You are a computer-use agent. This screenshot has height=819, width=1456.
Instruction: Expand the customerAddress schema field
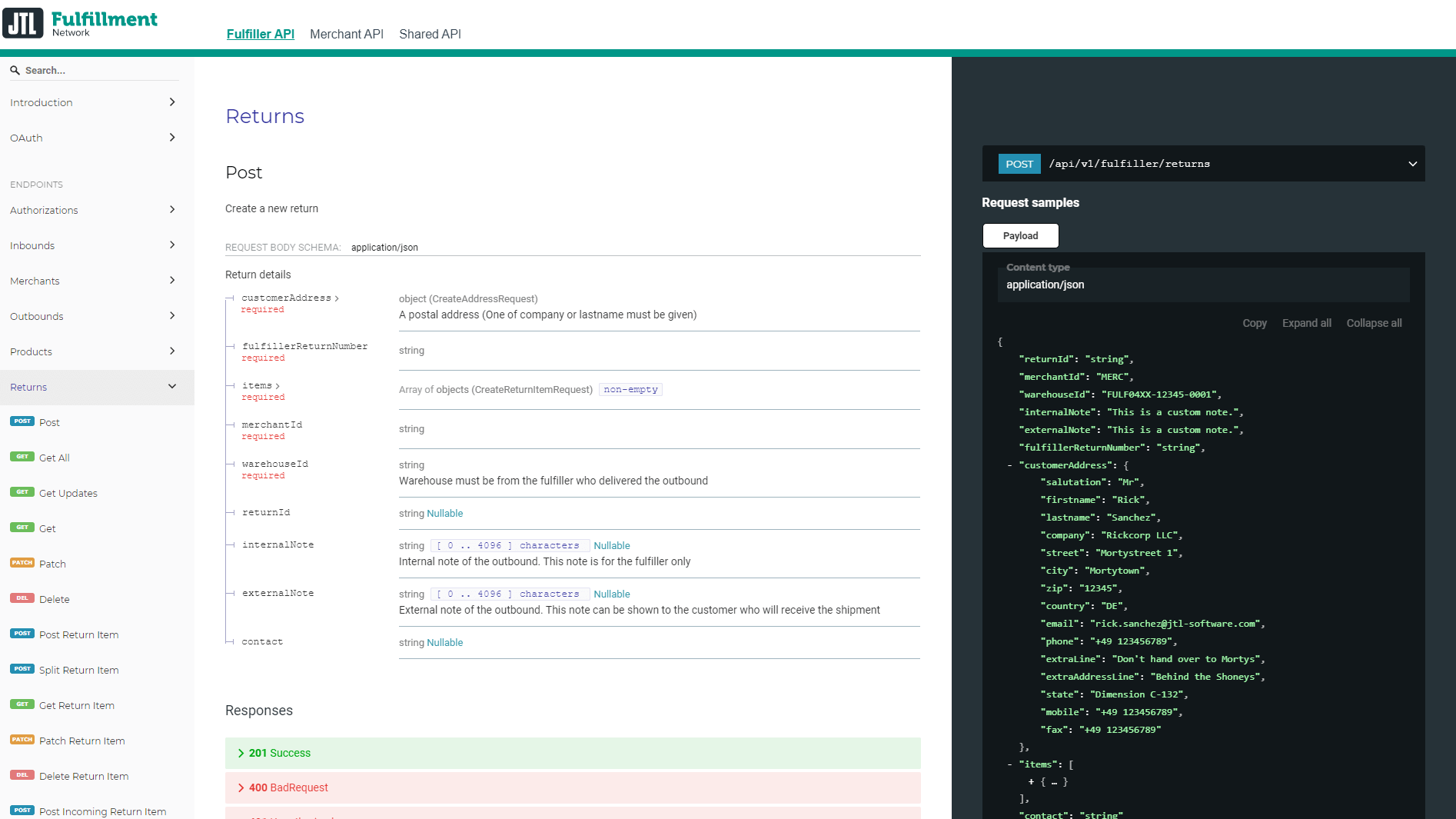290,298
